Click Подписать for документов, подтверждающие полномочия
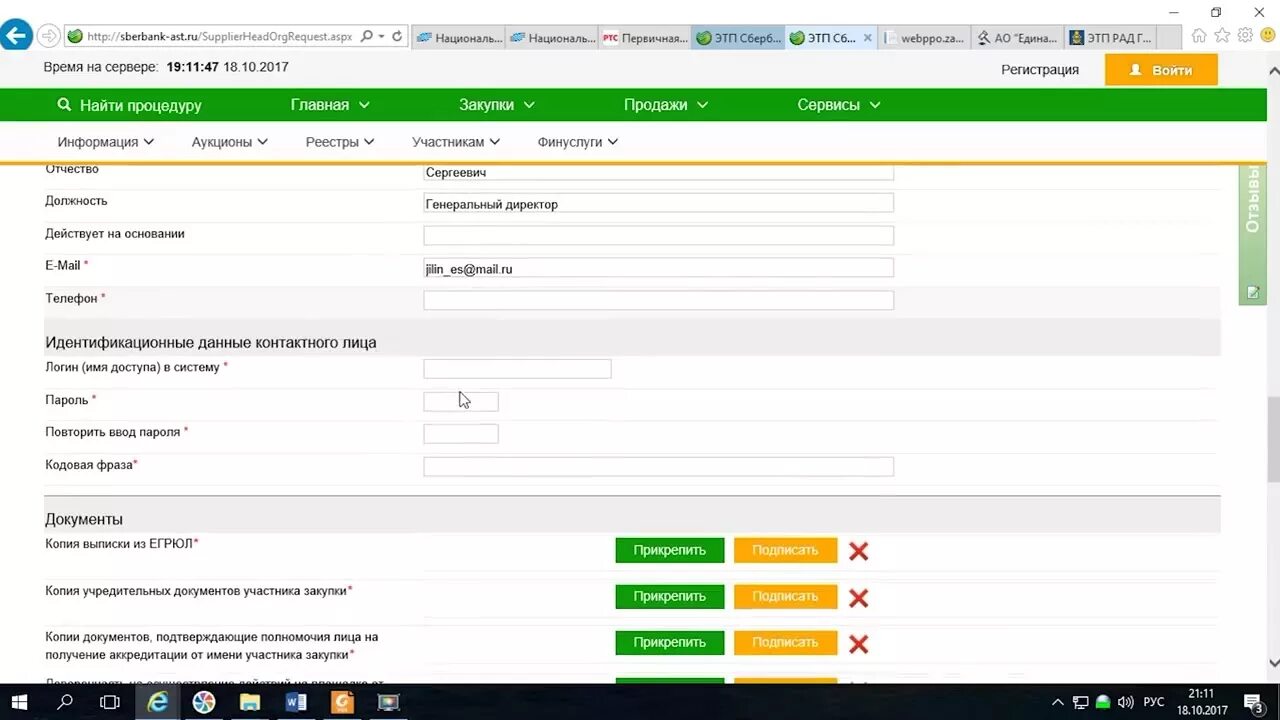Viewport: 1280px width, 720px height. point(785,642)
